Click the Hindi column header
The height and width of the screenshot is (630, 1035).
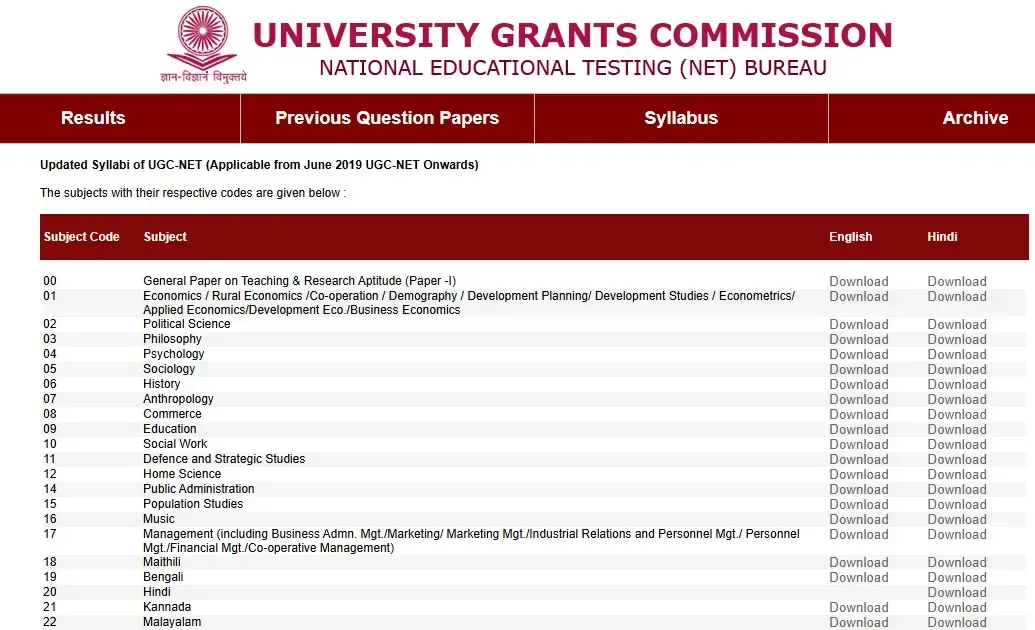click(x=942, y=237)
